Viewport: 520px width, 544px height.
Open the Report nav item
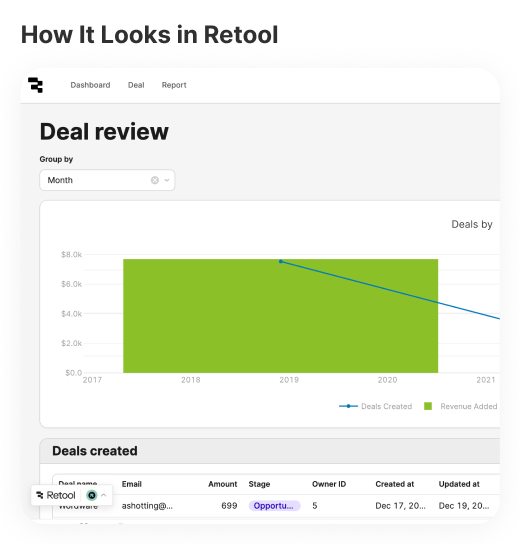coord(174,85)
